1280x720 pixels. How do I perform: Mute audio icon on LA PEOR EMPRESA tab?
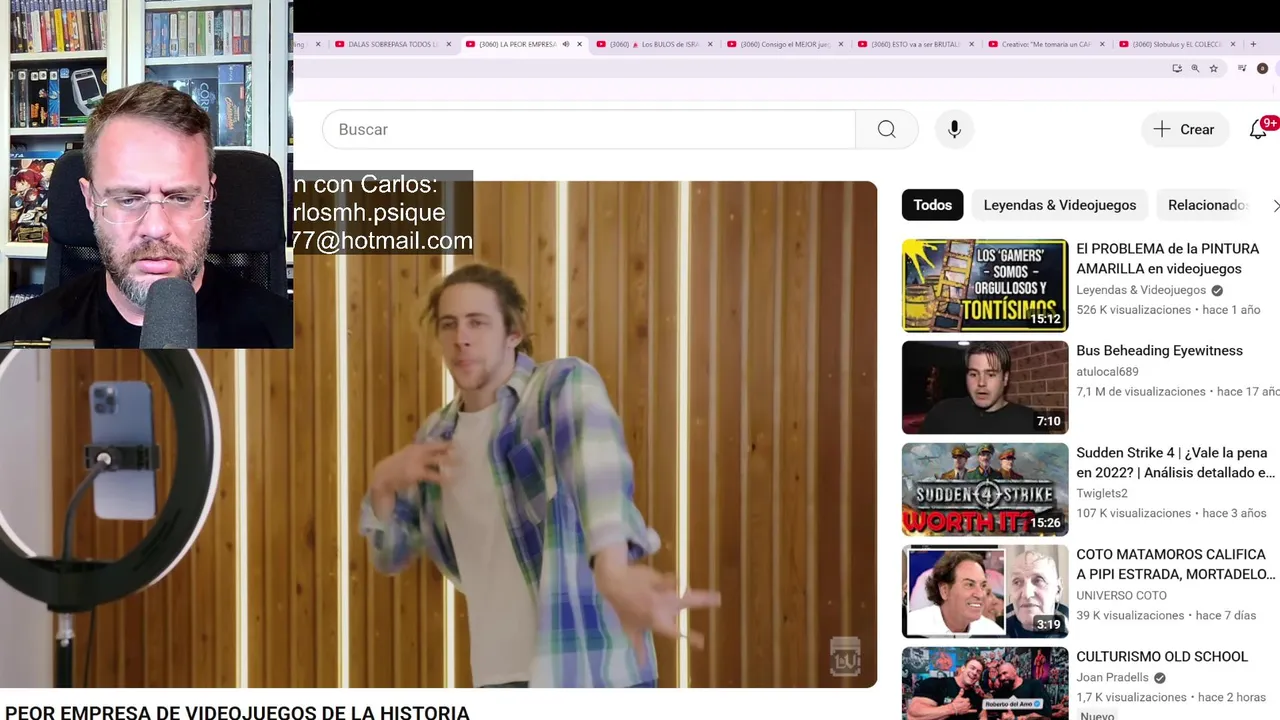566,44
